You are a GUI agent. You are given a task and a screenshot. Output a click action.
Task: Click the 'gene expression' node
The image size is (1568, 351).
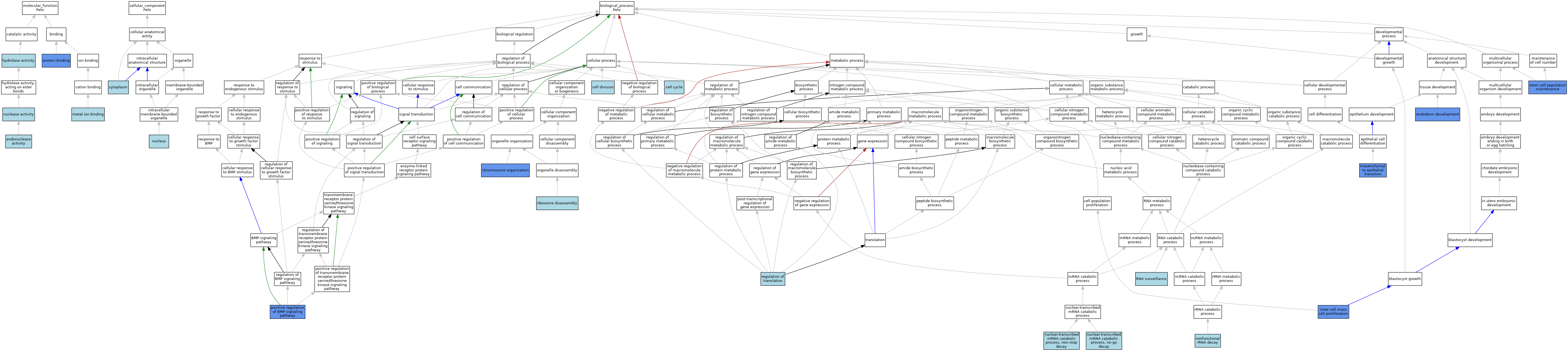(x=872, y=141)
